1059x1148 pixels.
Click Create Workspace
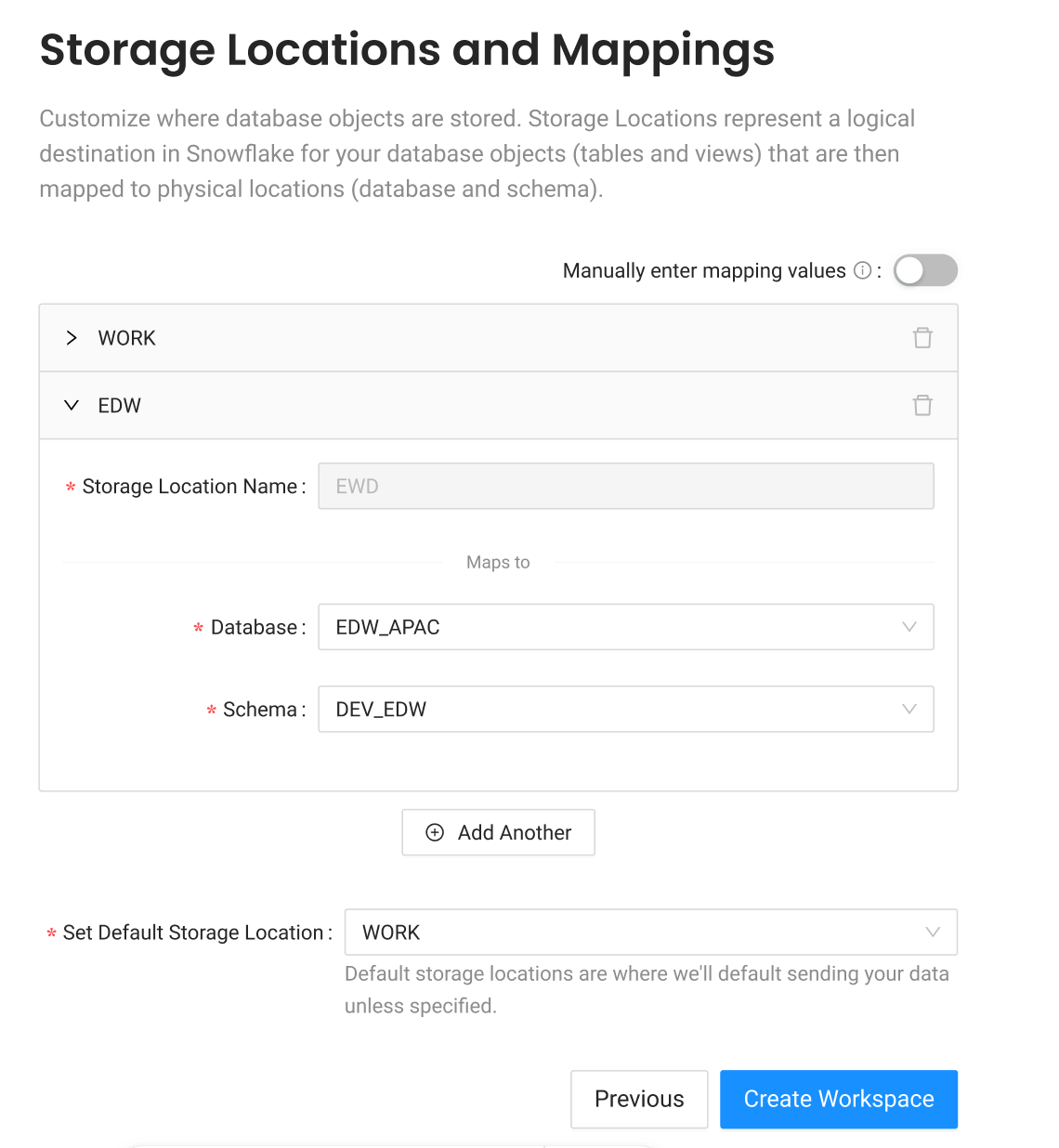click(839, 1099)
